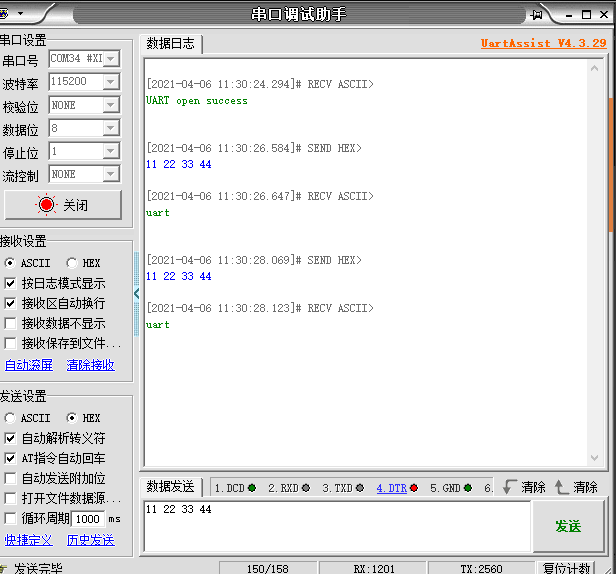Open the 数据位 8 dropdown

(111, 128)
